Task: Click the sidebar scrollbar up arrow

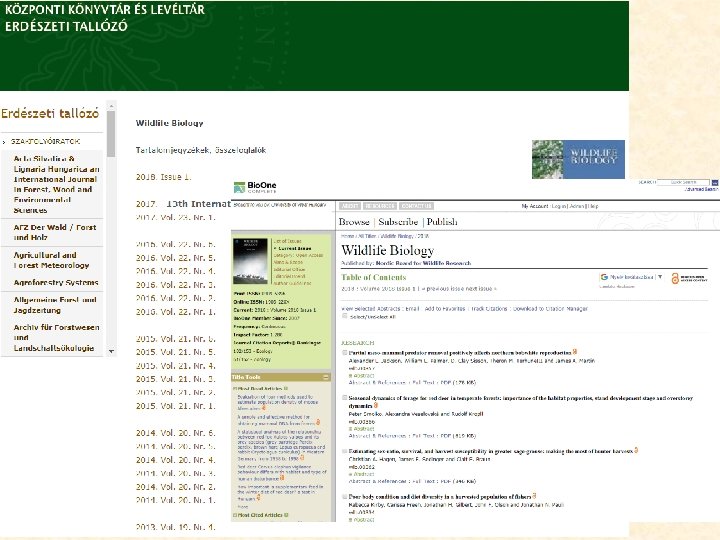Action: (111, 106)
